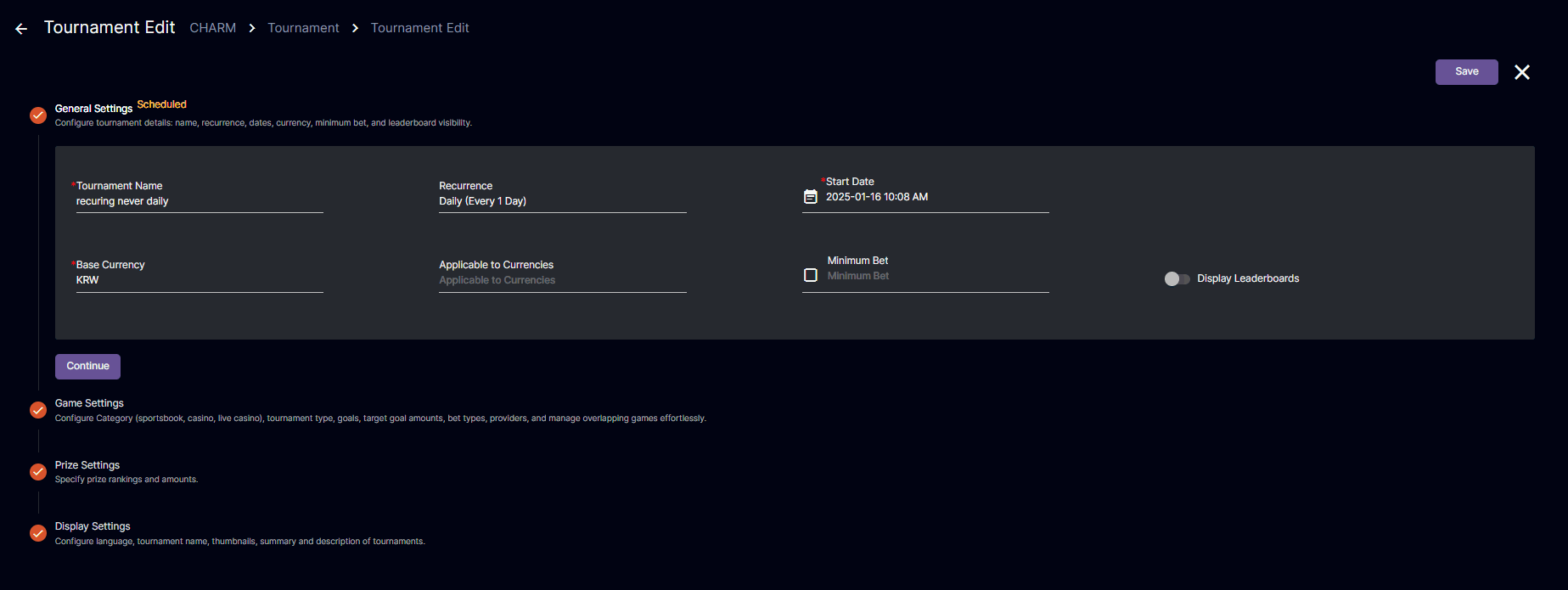Open the Start Date calendar icon
The image size is (1568, 590).
click(811, 197)
